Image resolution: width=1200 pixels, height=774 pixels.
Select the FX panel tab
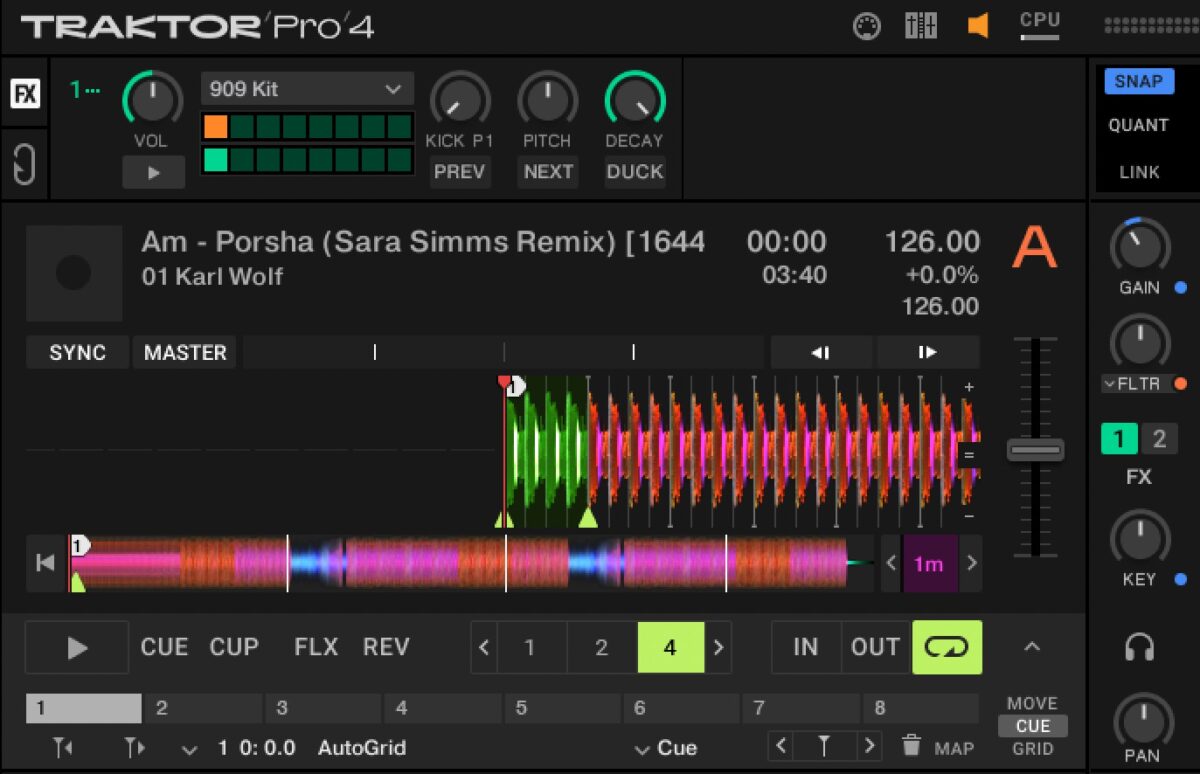click(x=25, y=94)
